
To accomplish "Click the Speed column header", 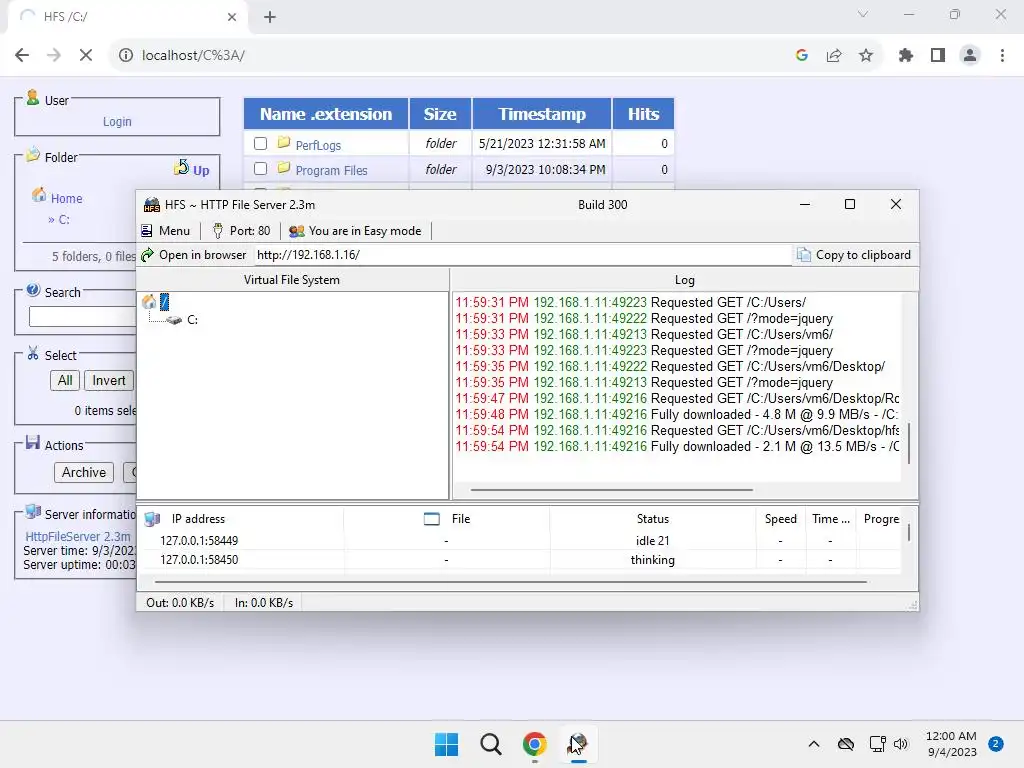I will [780, 519].
